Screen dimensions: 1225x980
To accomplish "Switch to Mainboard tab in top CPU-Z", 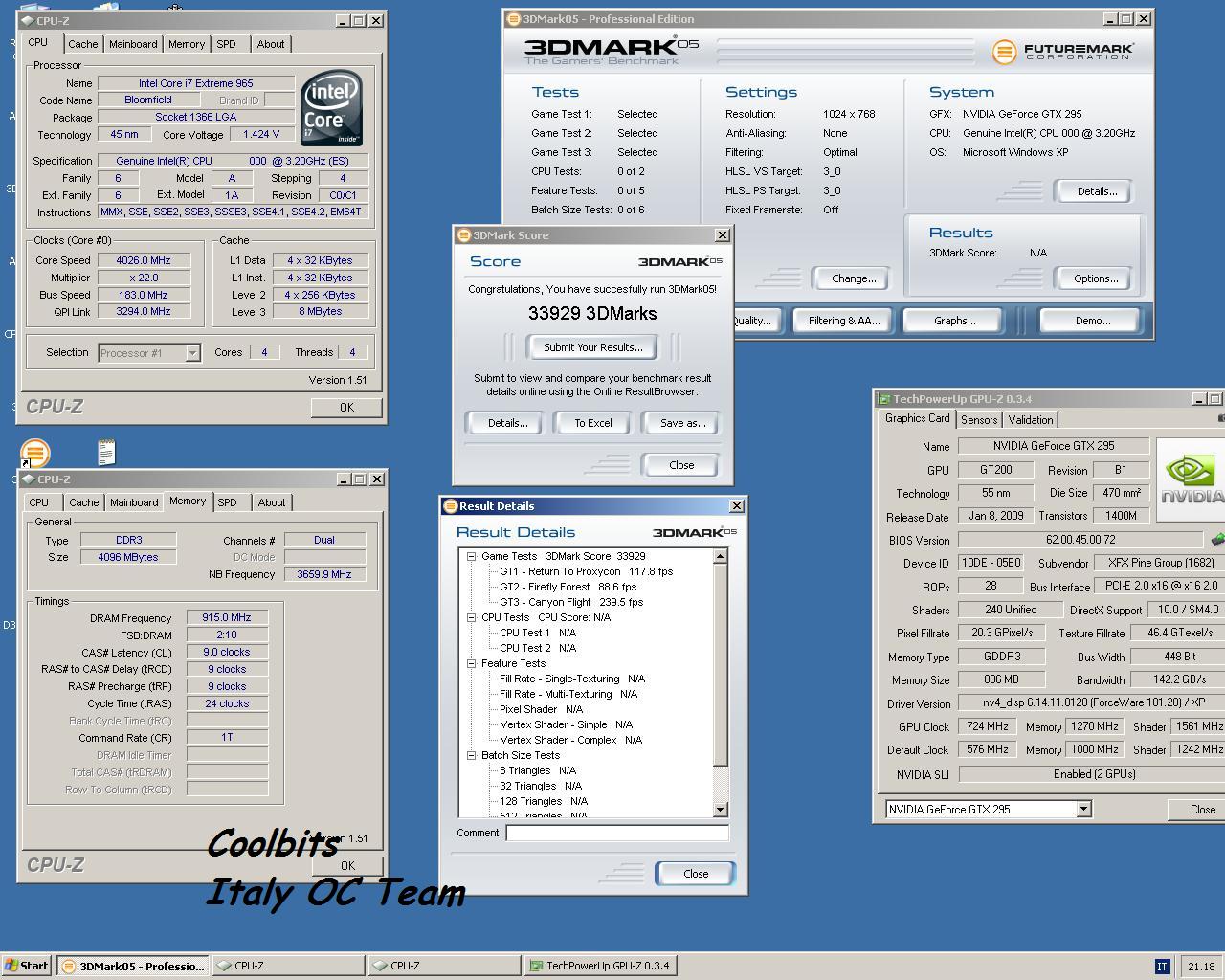I will [x=133, y=44].
